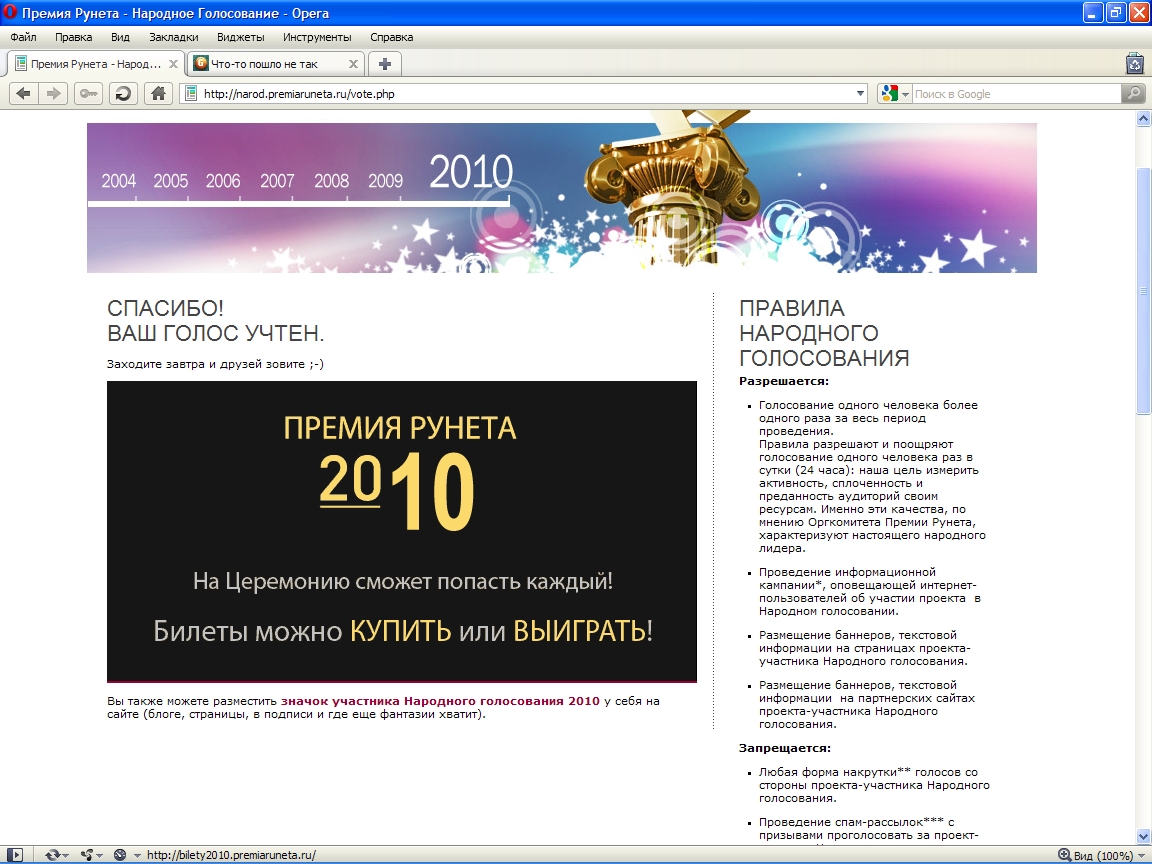Select year 2009 in header timeline
This screenshot has height=864, width=1152.
click(386, 181)
